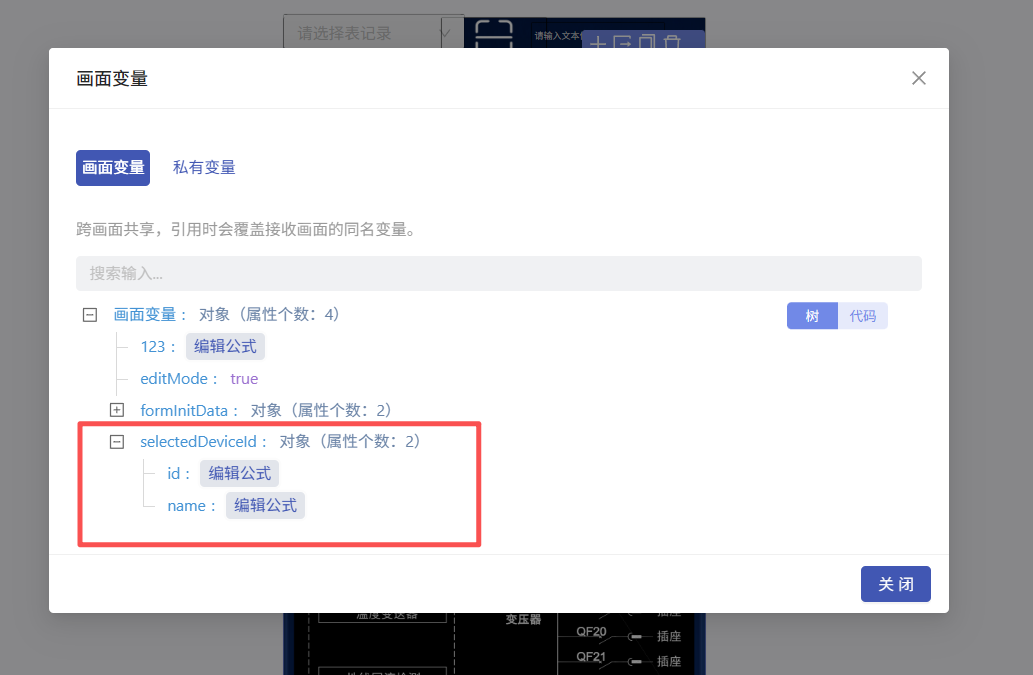Viewport: 1033px width, 675px height.
Task: Toggle the editMode true value
Action: tap(244, 379)
